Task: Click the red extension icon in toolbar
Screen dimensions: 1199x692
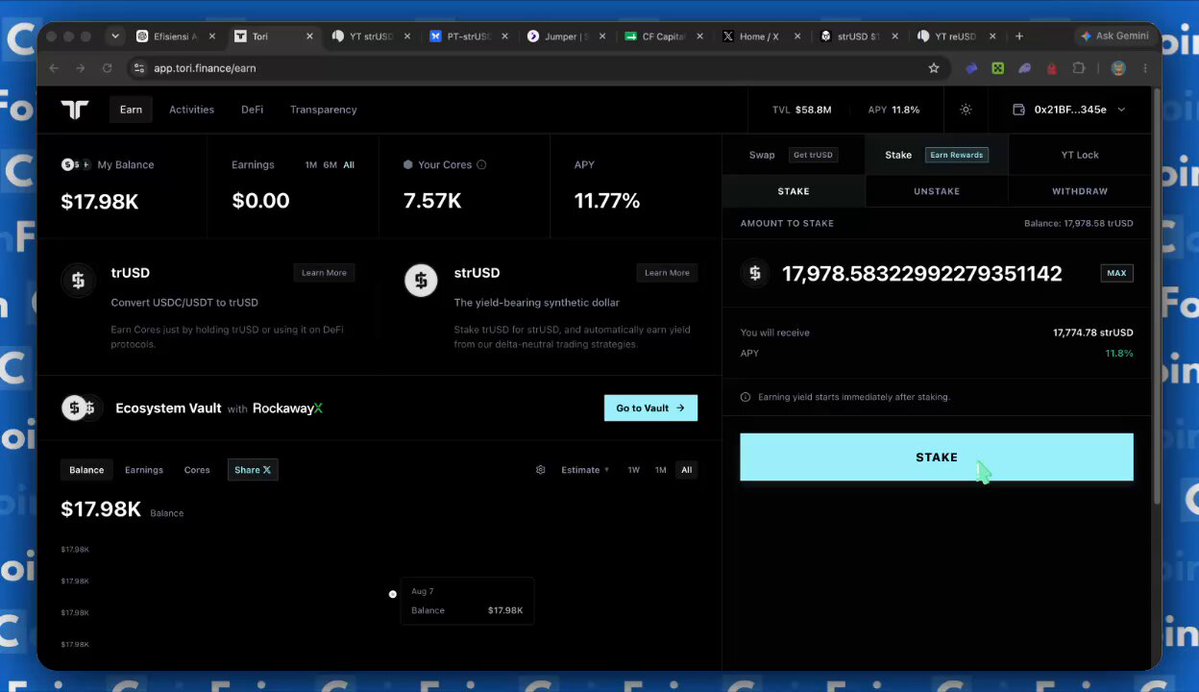Action: tap(1051, 68)
